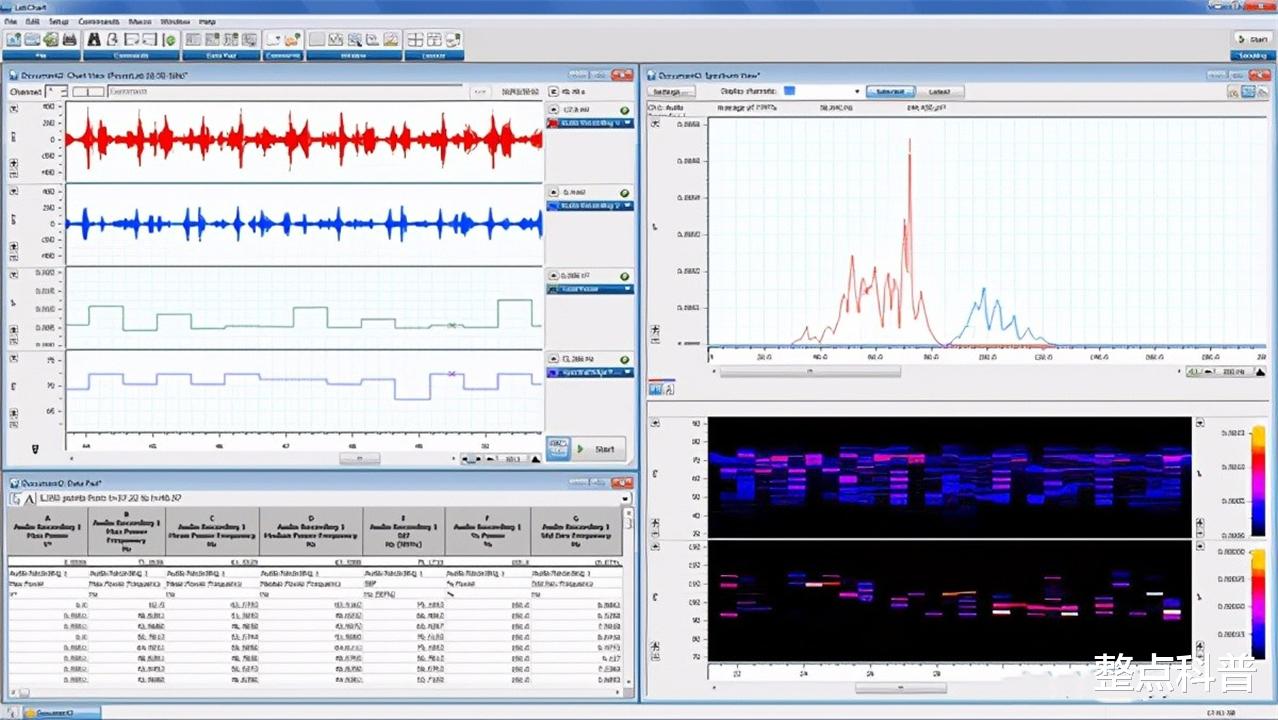This screenshot has height=720, width=1278.
Task: Open the Comments window icon beside orange icon
Action: pos(274,40)
